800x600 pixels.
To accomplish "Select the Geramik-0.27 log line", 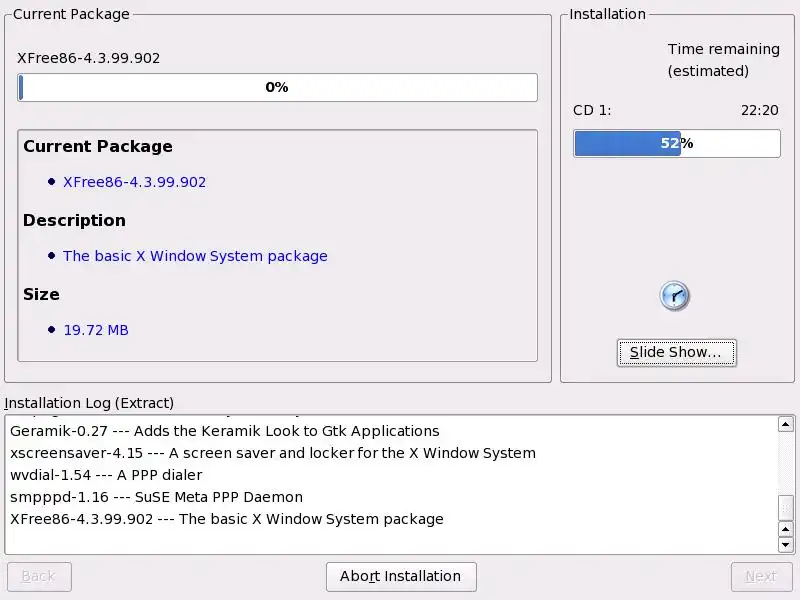I will coord(224,431).
